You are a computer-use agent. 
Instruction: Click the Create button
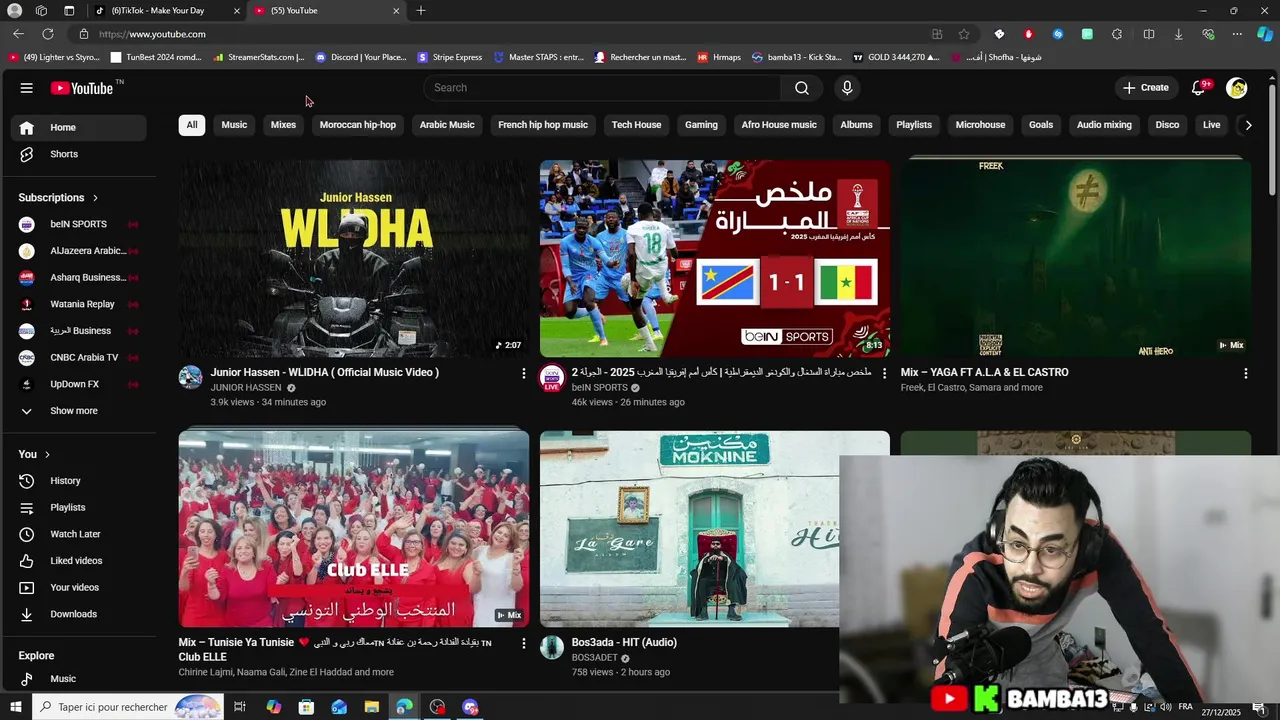1146,88
